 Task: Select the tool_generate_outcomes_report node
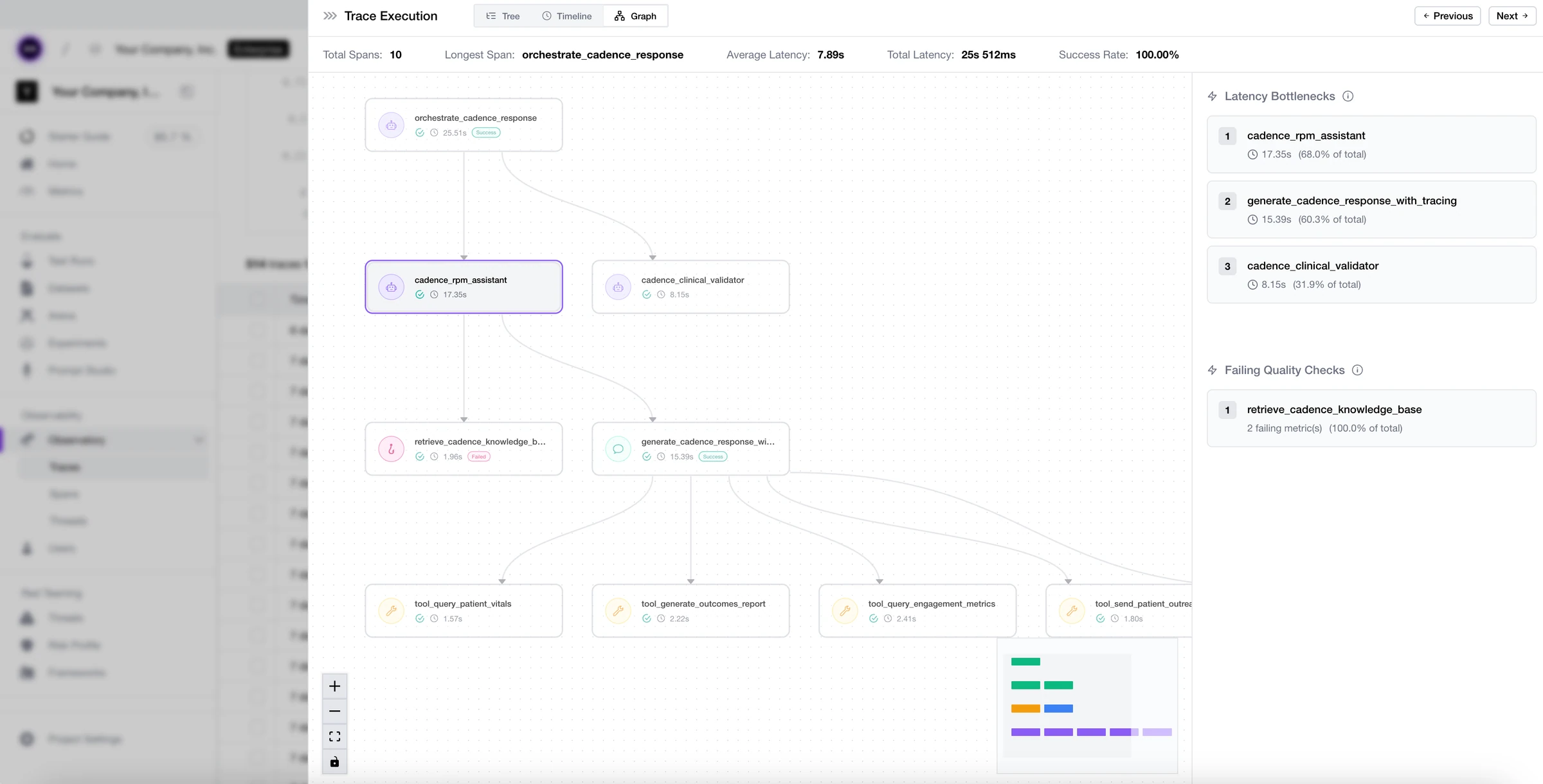click(x=690, y=610)
